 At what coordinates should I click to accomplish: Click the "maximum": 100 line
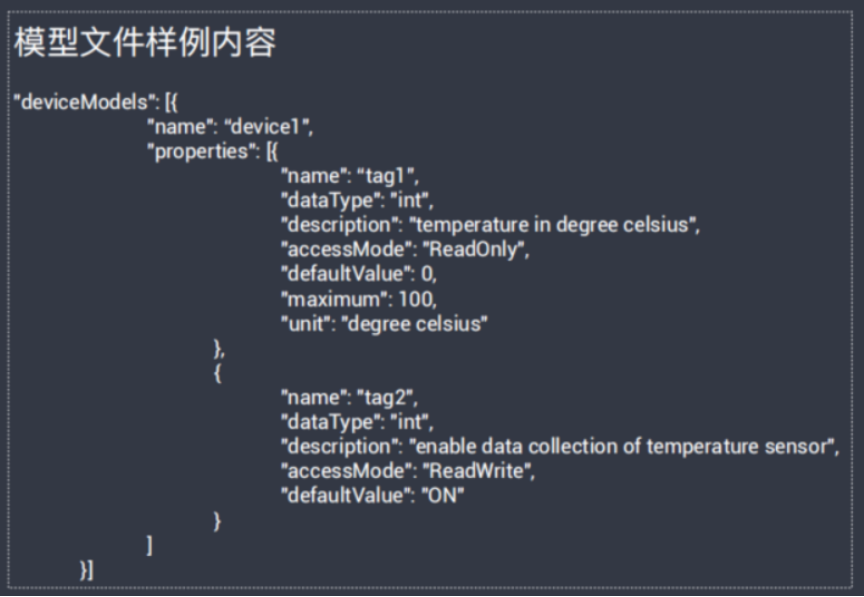click(359, 299)
